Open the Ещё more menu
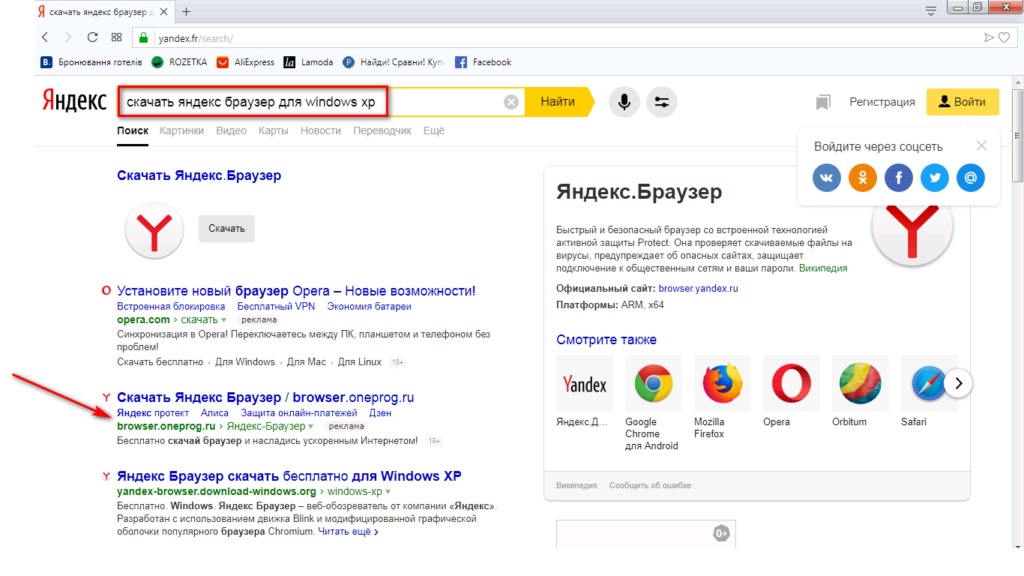The width and height of the screenshot is (1024, 576). [x=434, y=131]
